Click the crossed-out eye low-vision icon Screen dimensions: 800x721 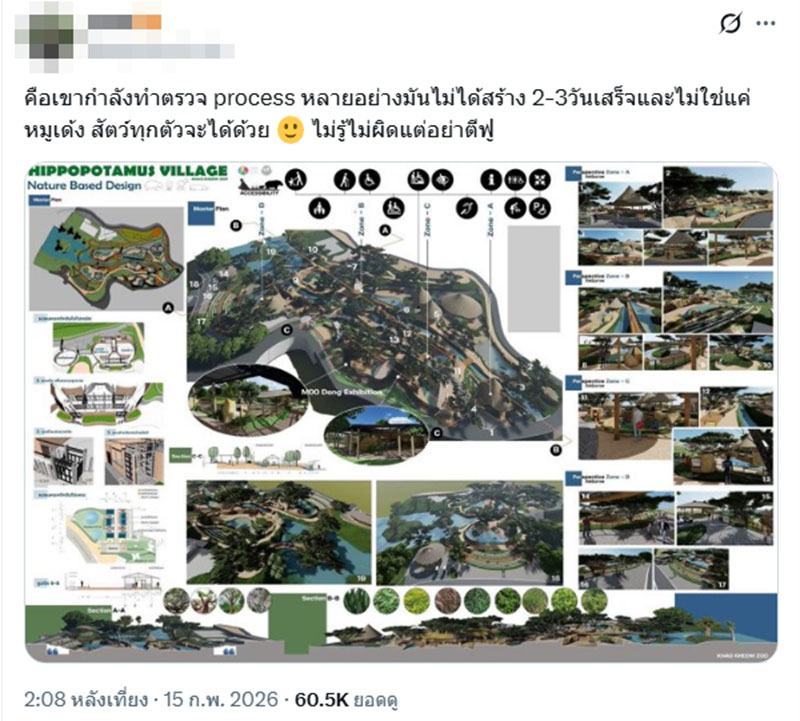click(442, 180)
